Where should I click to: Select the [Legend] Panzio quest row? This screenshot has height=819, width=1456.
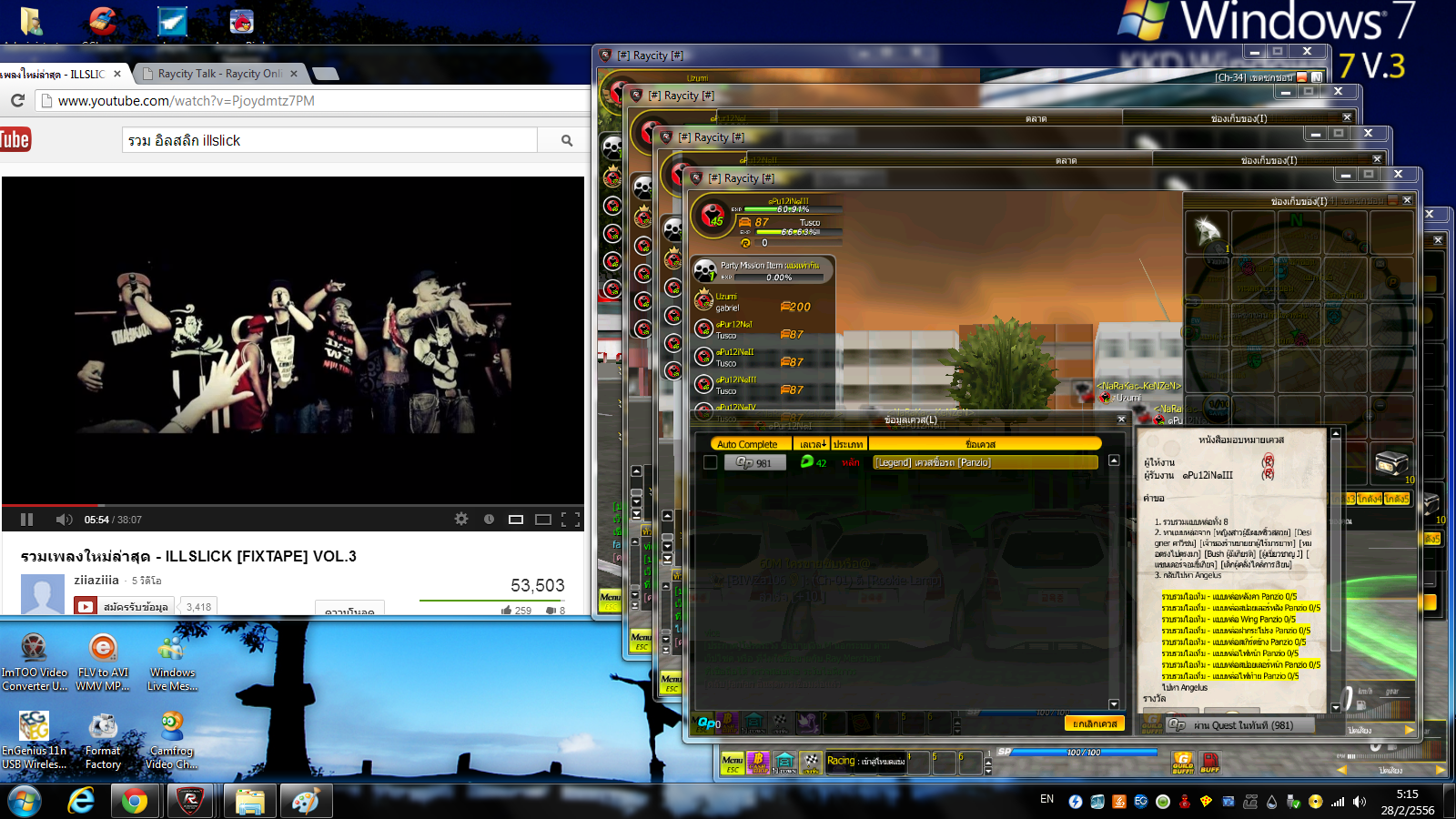986,462
